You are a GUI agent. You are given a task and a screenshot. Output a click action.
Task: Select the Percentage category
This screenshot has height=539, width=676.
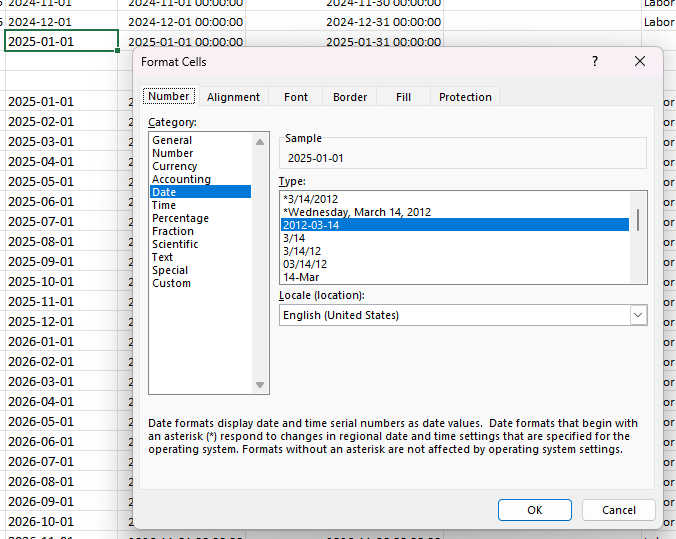click(180, 218)
